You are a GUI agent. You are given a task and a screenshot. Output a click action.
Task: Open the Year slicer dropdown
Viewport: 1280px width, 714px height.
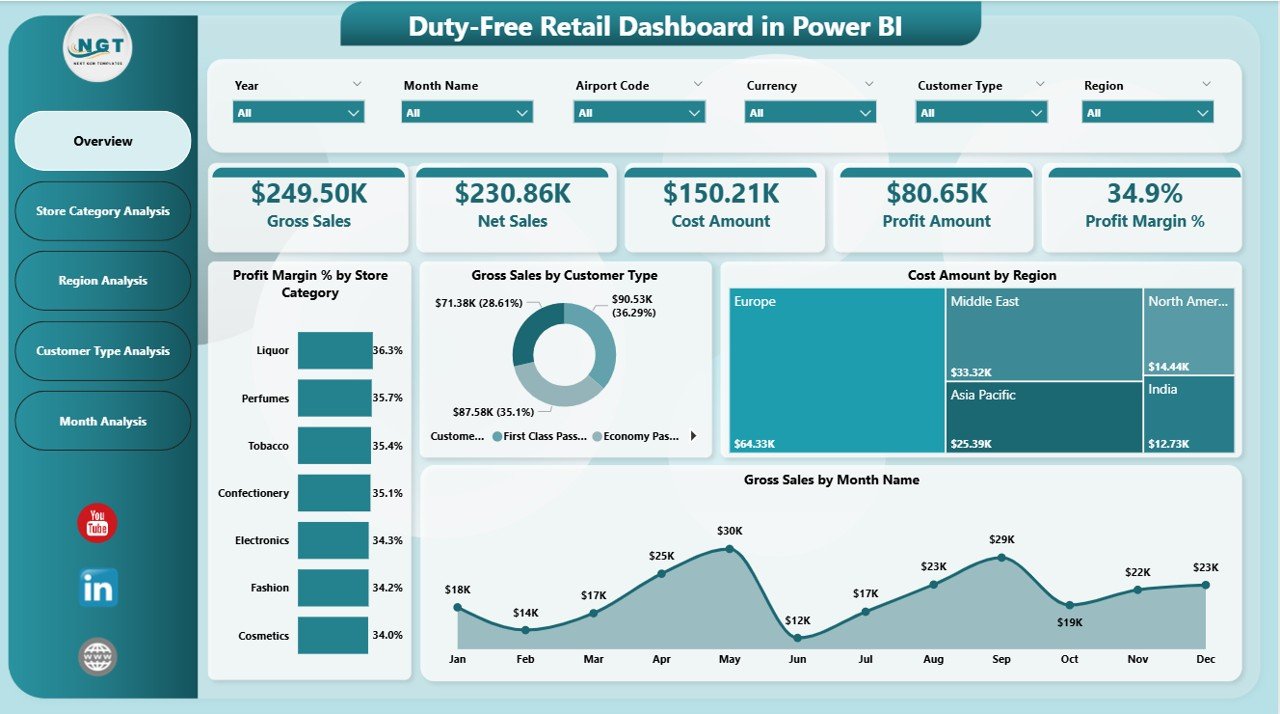coord(355,112)
